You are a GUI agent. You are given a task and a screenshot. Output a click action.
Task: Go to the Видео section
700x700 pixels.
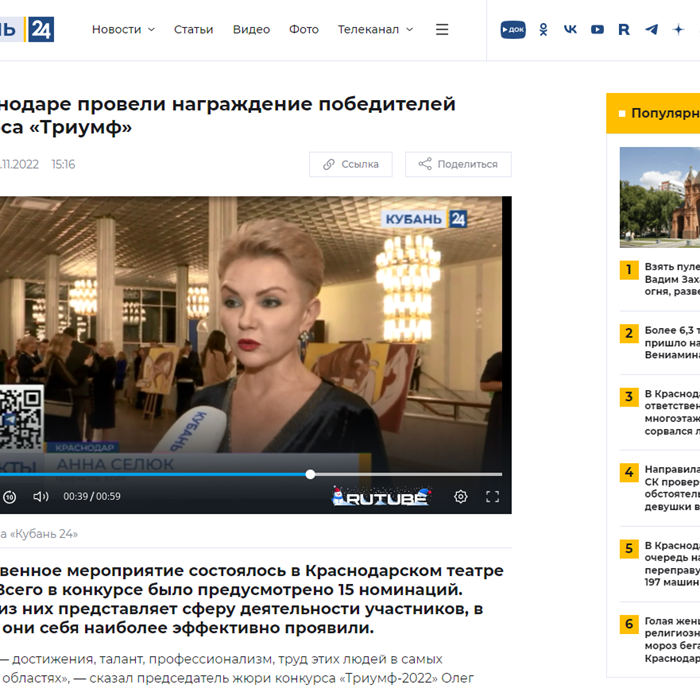[251, 29]
